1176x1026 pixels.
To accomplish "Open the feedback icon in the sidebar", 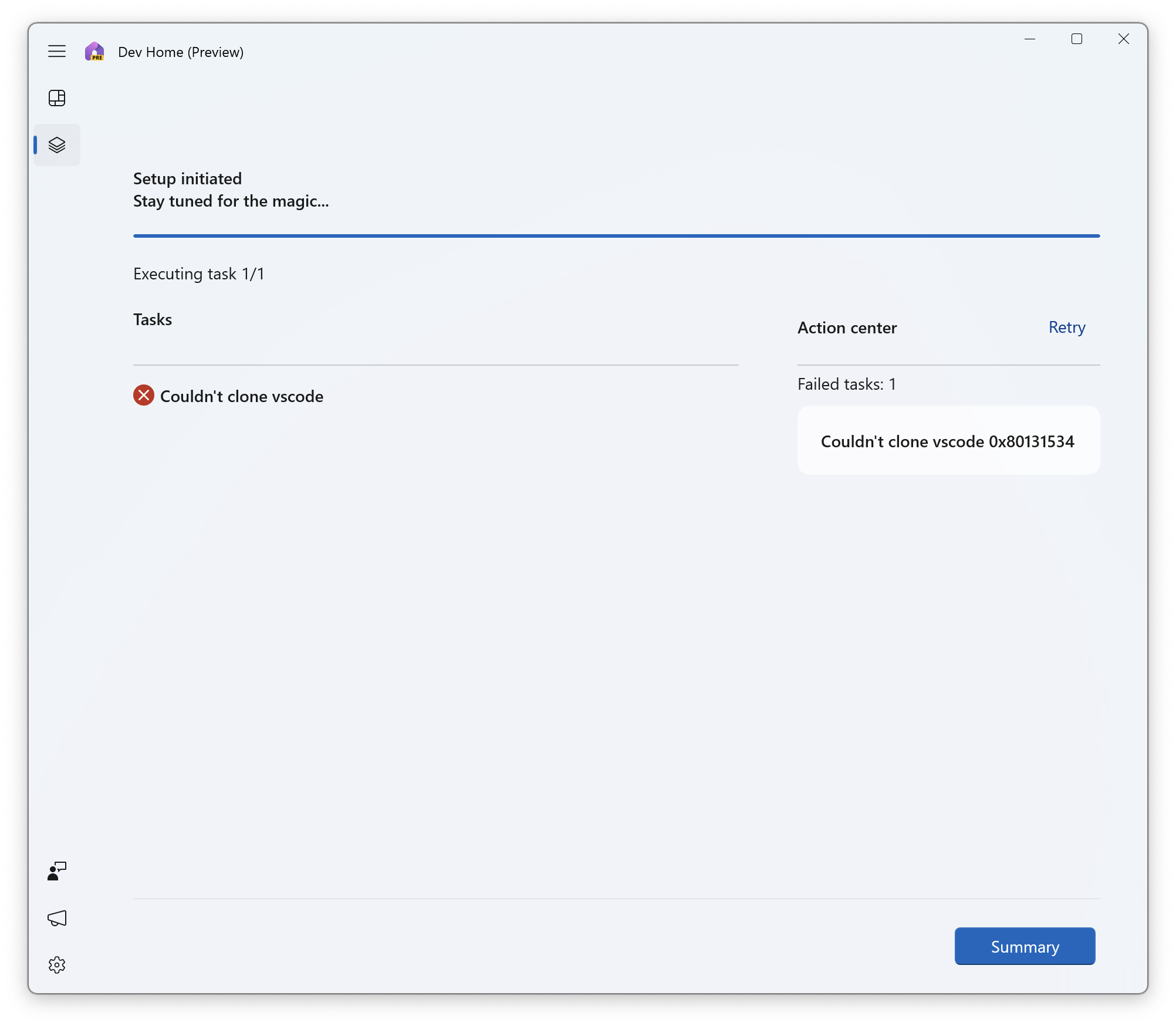I will pos(56,871).
